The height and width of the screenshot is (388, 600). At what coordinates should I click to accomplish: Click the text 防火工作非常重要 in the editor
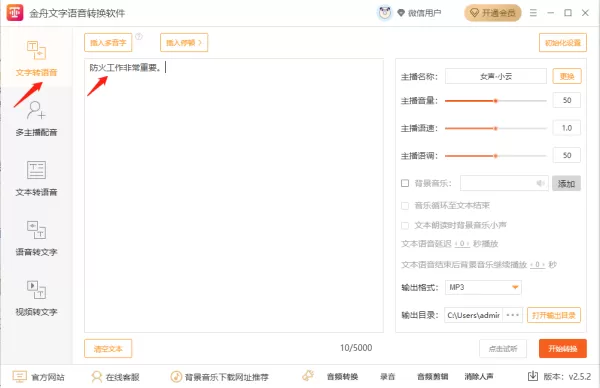click(x=125, y=68)
